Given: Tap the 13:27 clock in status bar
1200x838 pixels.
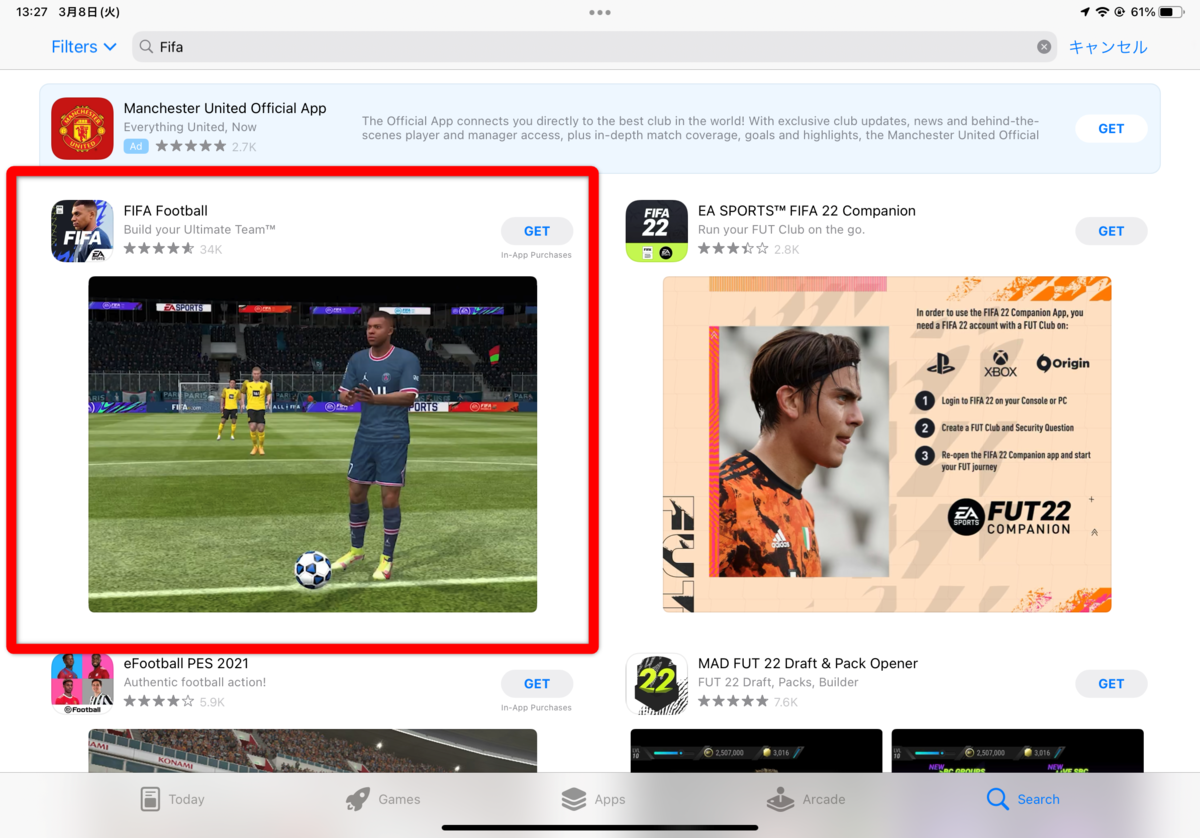Looking at the screenshot, I should (32, 12).
